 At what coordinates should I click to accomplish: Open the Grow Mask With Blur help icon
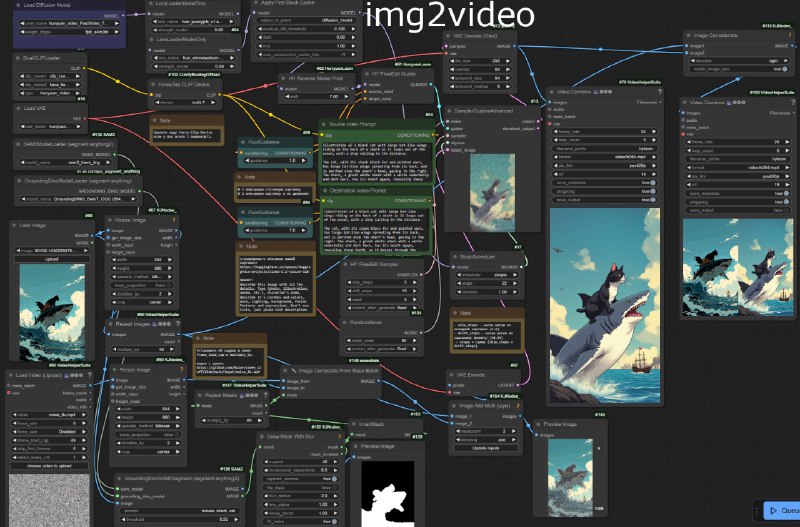click(x=339, y=437)
